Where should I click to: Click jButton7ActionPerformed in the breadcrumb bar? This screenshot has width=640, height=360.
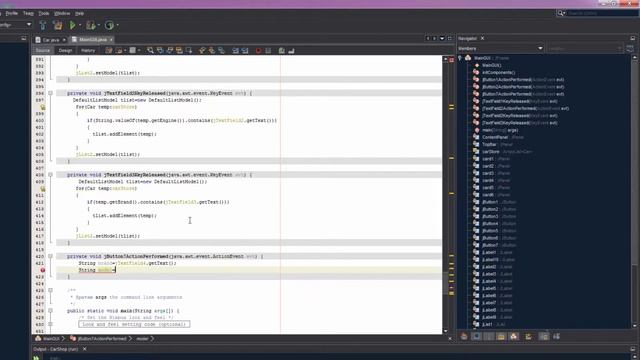(102, 338)
